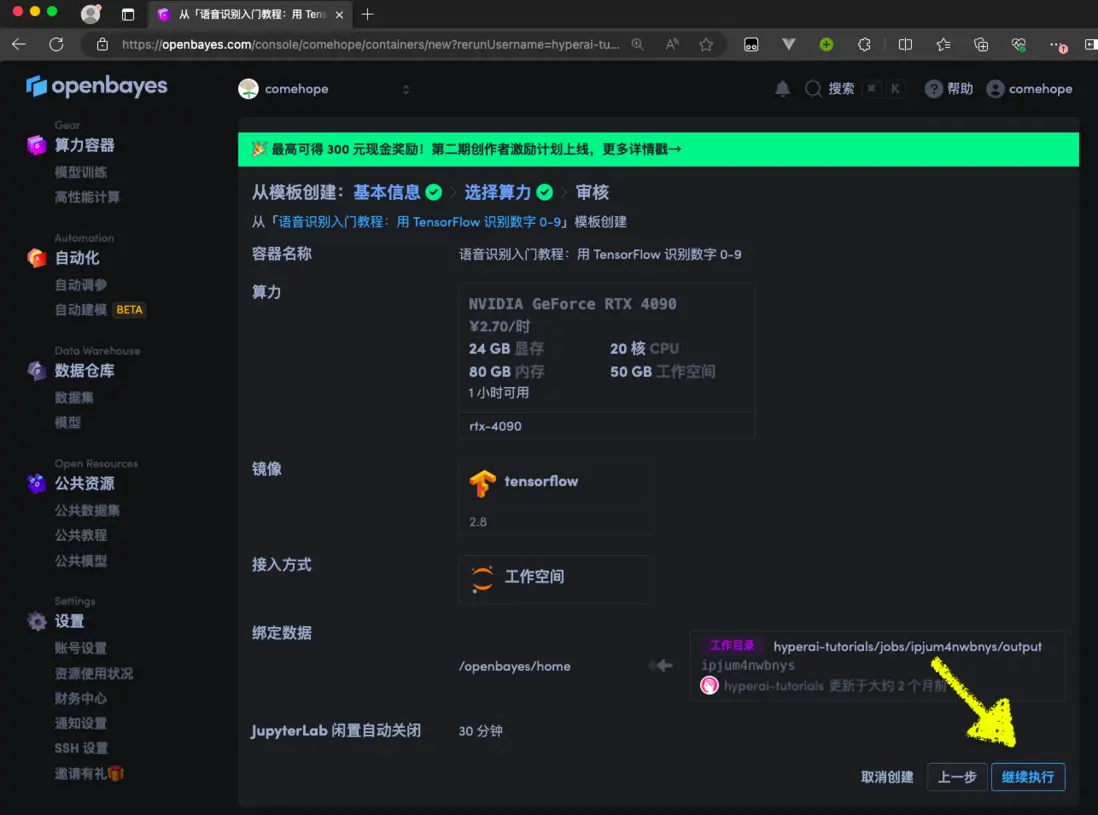The width and height of the screenshot is (1098, 815).
Task: Click the 帮助 text link
Action: point(959,89)
